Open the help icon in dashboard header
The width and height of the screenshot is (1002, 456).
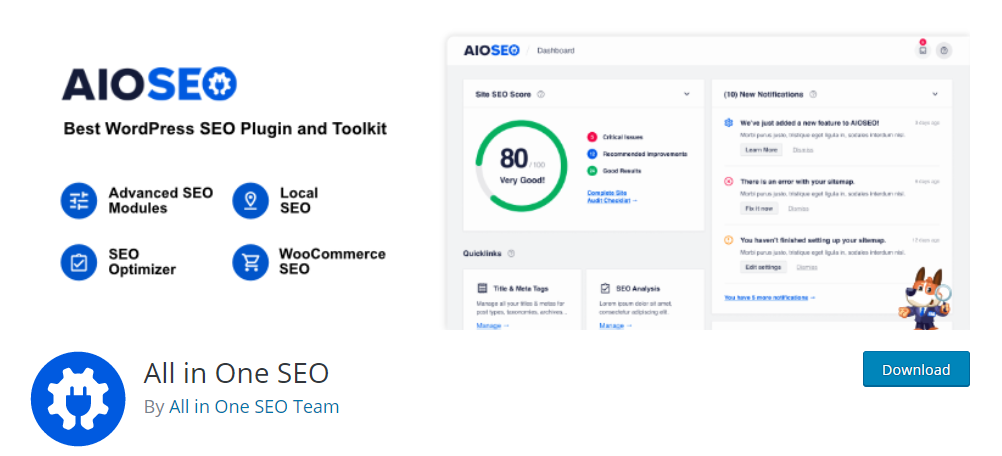coord(944,50)
